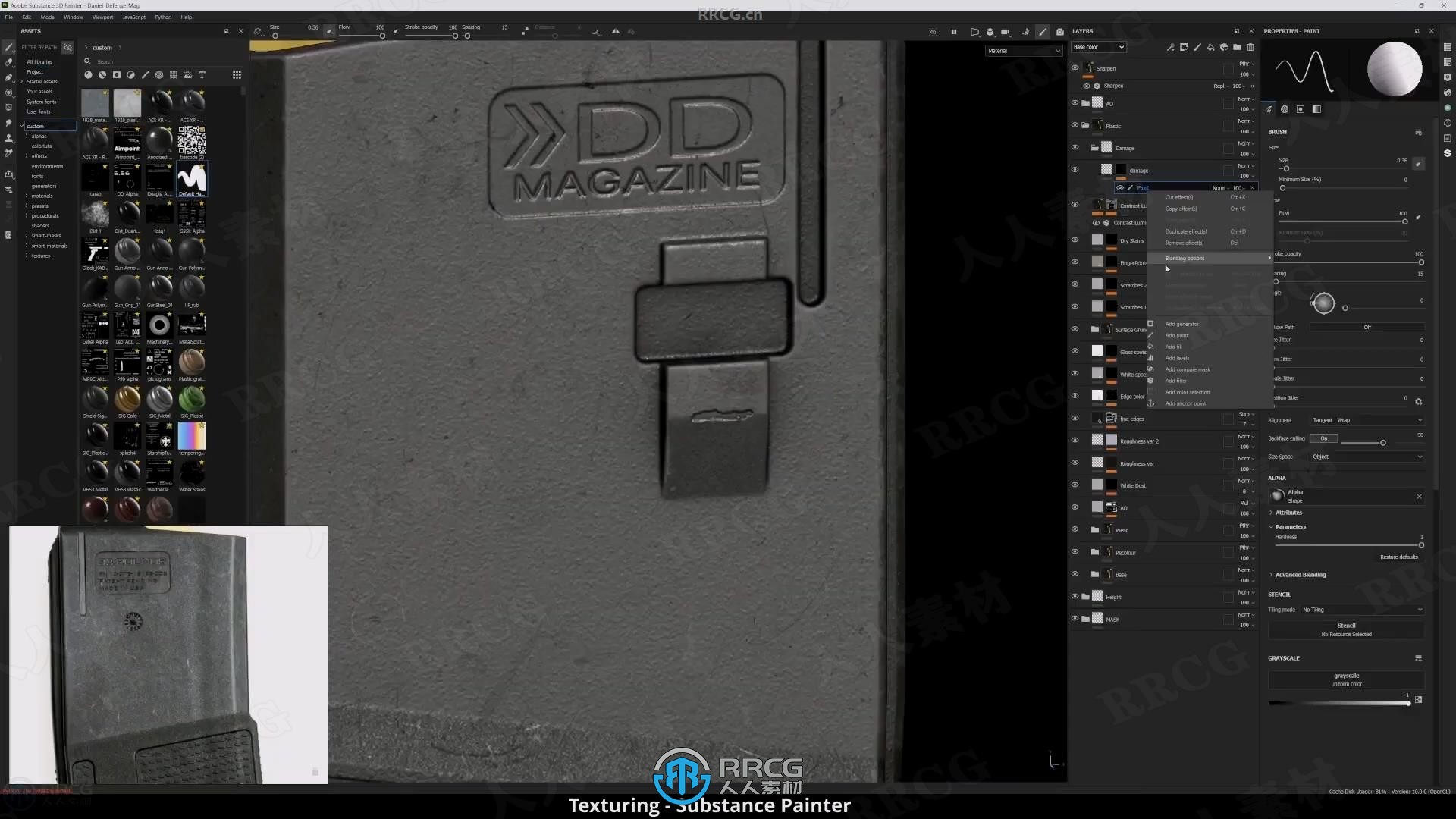The width and height of the screenshot is (1456, 819).
Task: Add a folder in Layers panel
Action: pyautogui.click(x=1237, y=47)
